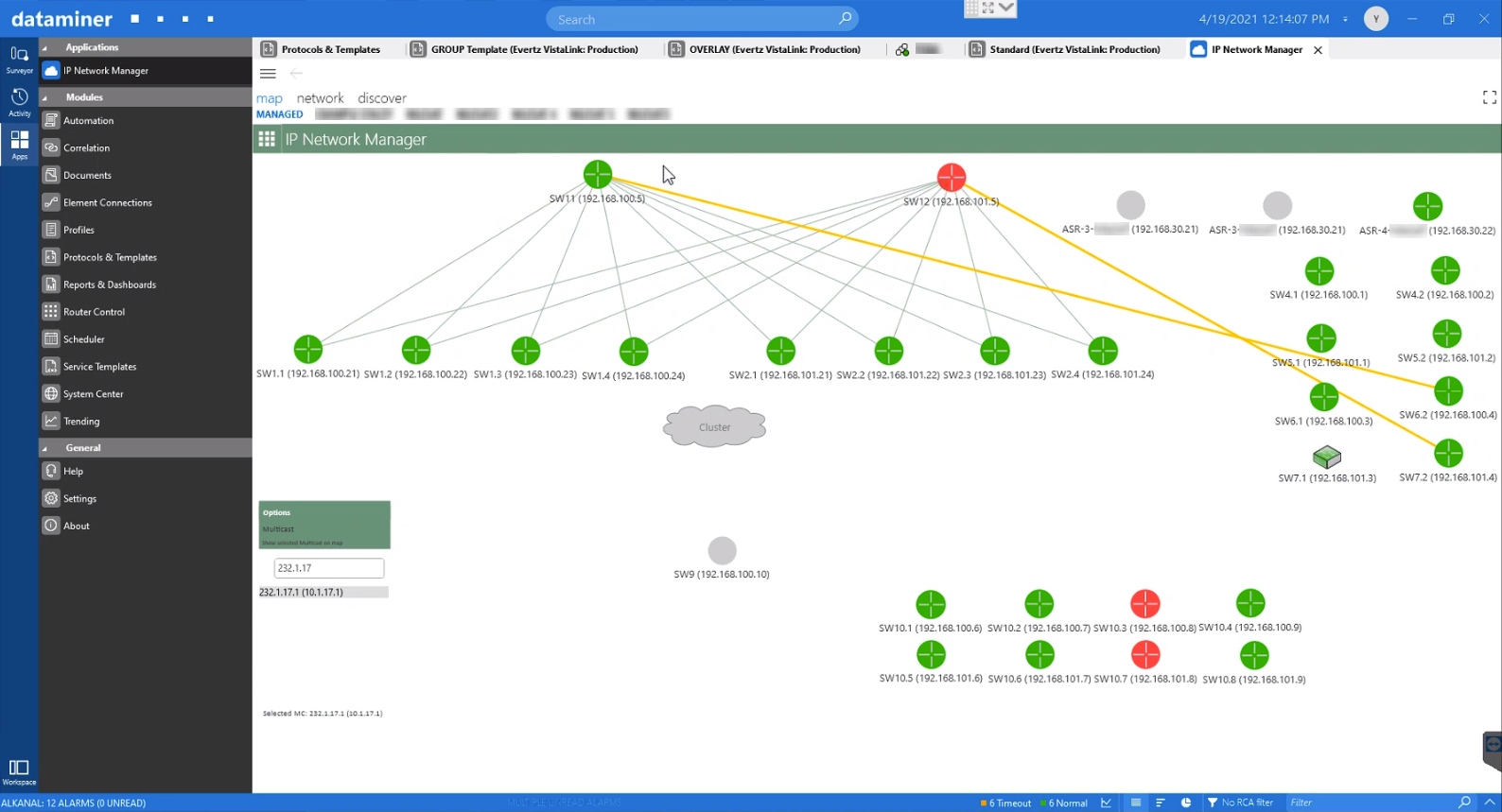Open the Apps sidebar panel
This screenshot has width=1502, height=812.
pyautogui.click(x=19, y=145)
